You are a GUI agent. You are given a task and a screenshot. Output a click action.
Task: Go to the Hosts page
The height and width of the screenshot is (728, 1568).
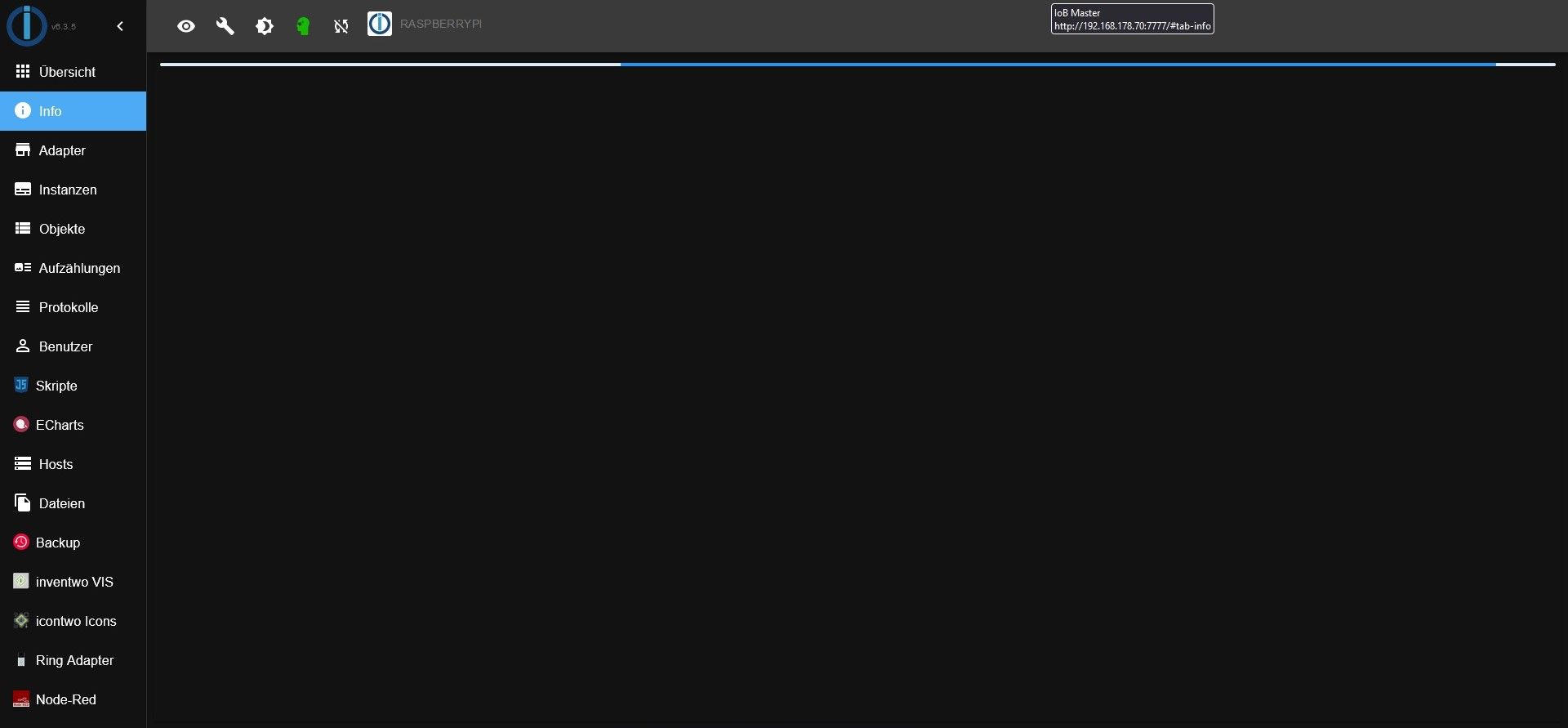click(x=73, y=464)
